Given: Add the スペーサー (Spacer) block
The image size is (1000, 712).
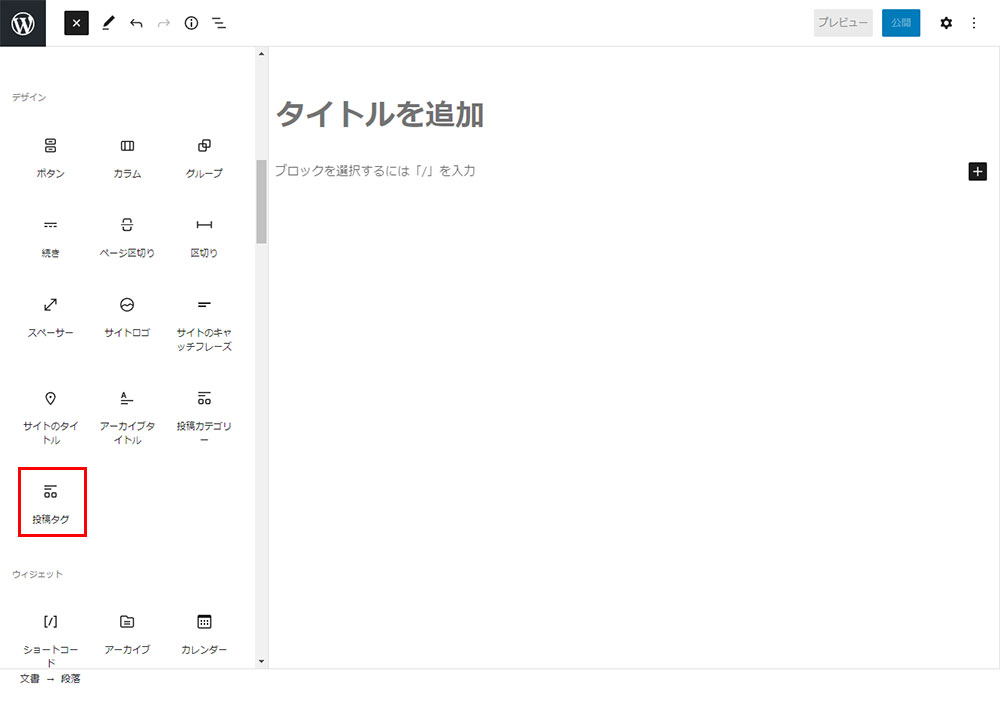Looking at the screenshot, I should click(50, 316).
